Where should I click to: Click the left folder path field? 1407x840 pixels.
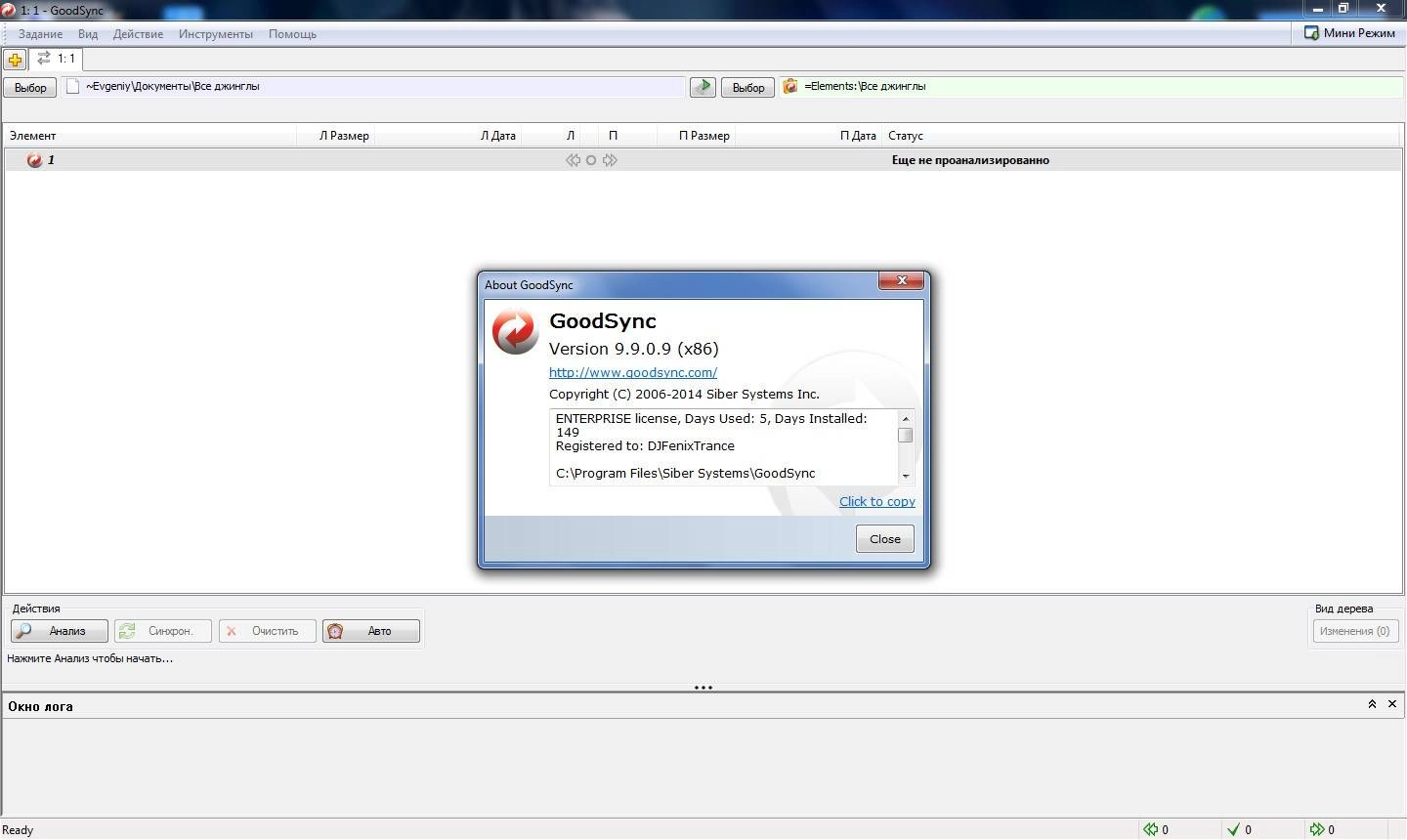(374, 86)
